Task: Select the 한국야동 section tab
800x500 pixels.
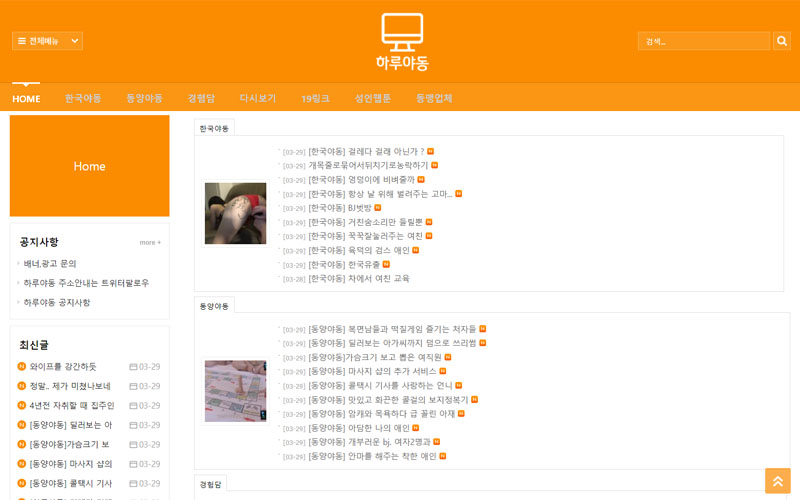Action: pyautogui.click(x=214, y=129)
